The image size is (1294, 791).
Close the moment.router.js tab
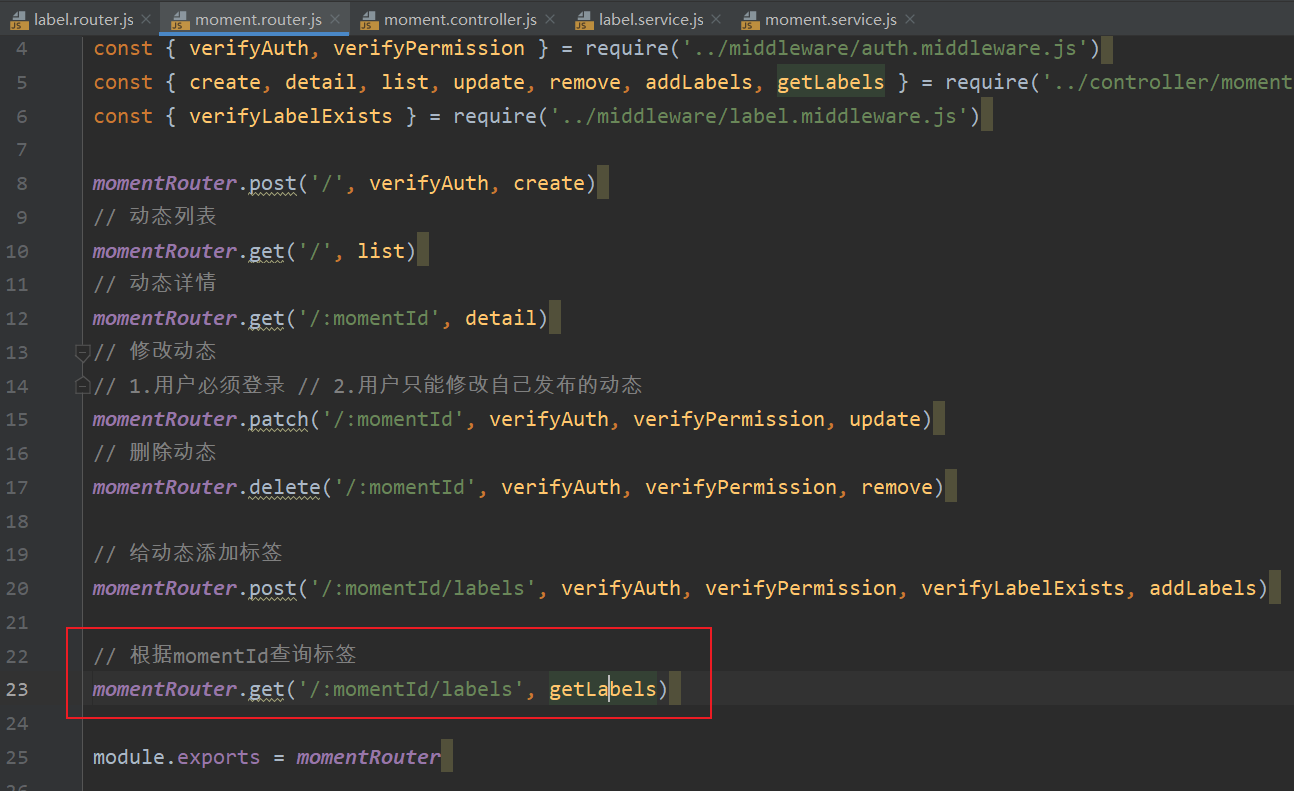click(x=335, y=19)
